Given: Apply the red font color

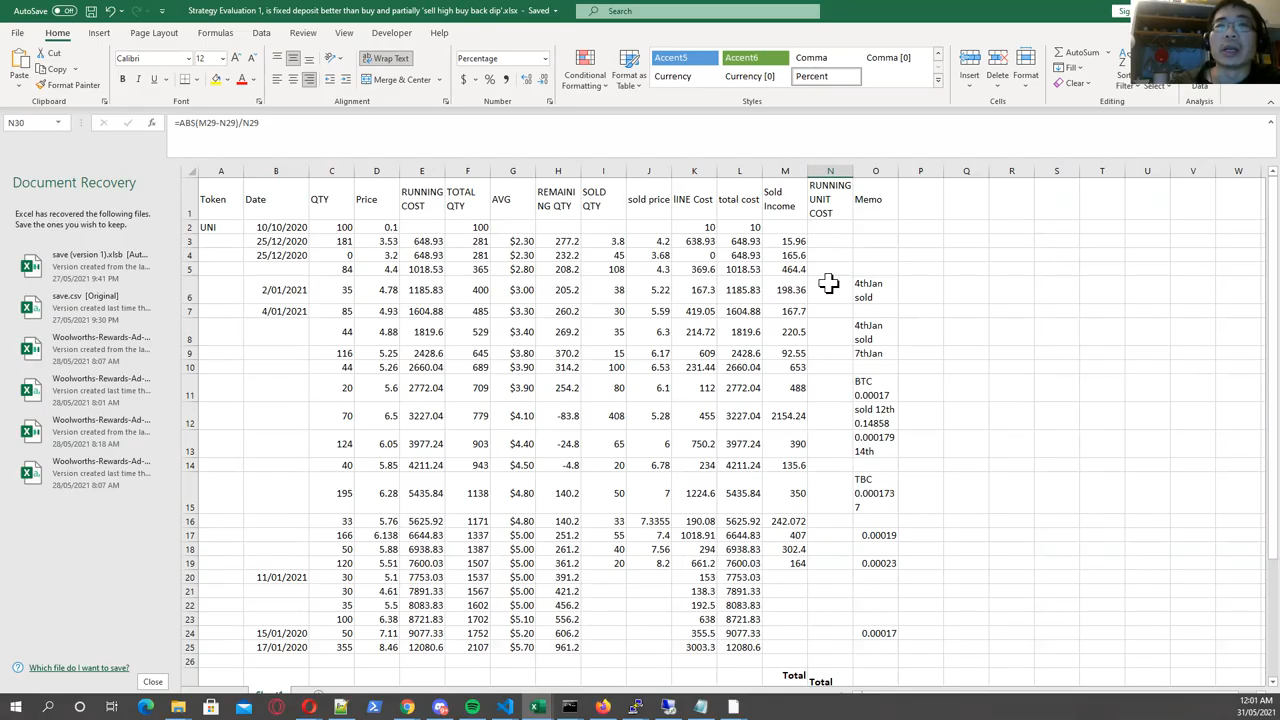Looking at the screenshot, I should [x=241, y=79].
